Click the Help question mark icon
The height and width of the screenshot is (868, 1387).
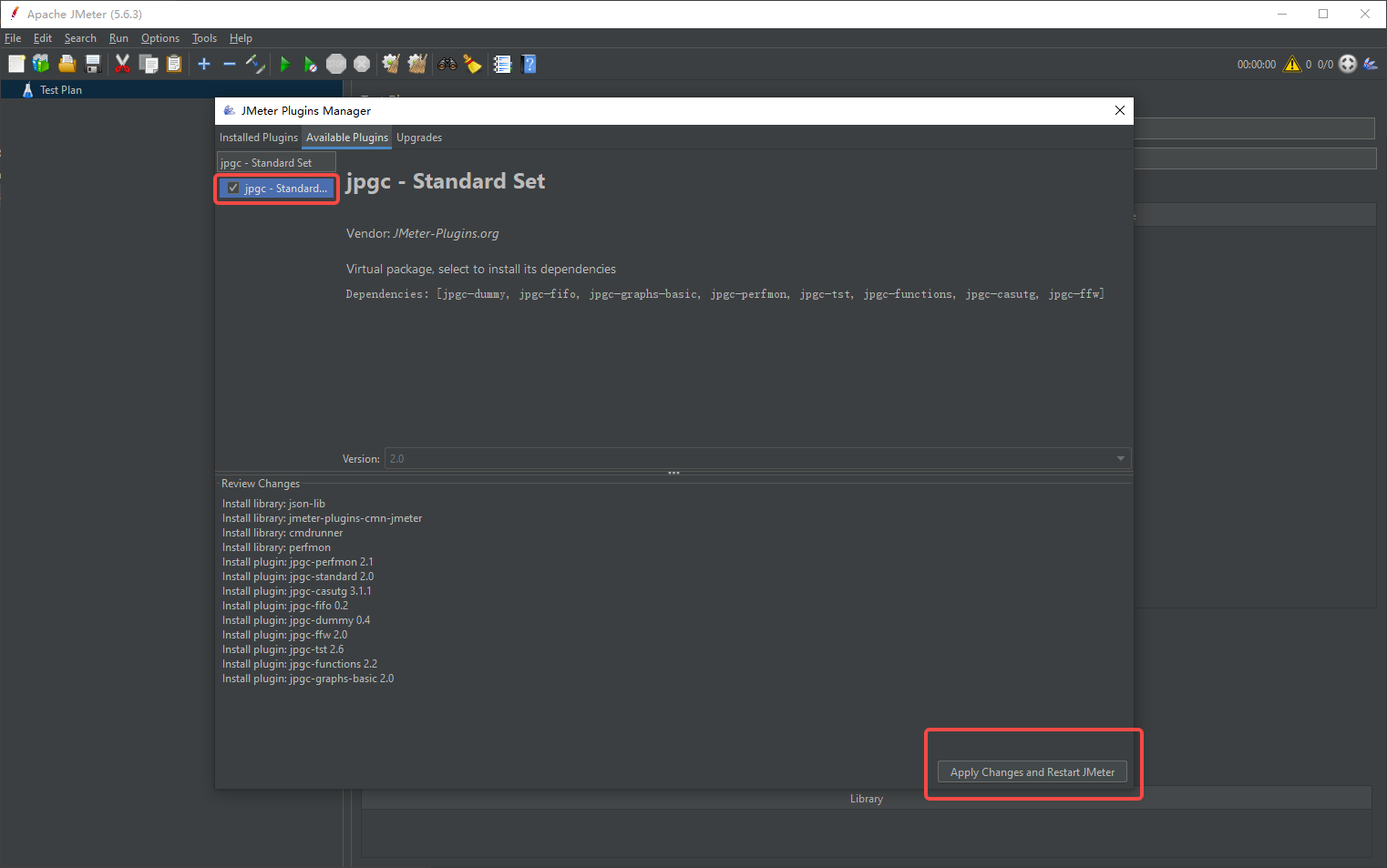tap(529, 64)
